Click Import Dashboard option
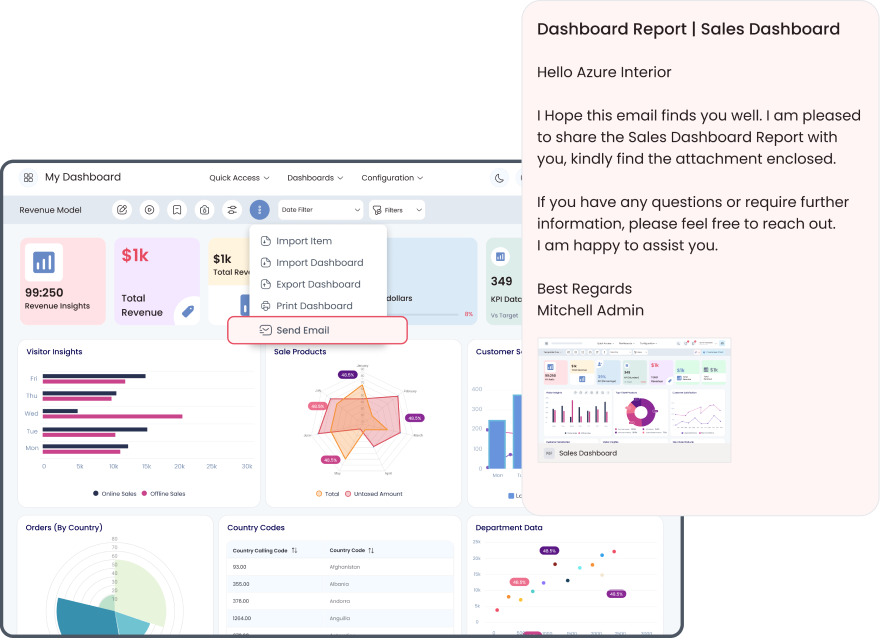The height and width of the screenshot is (638, 884). (x=317, y=263)
